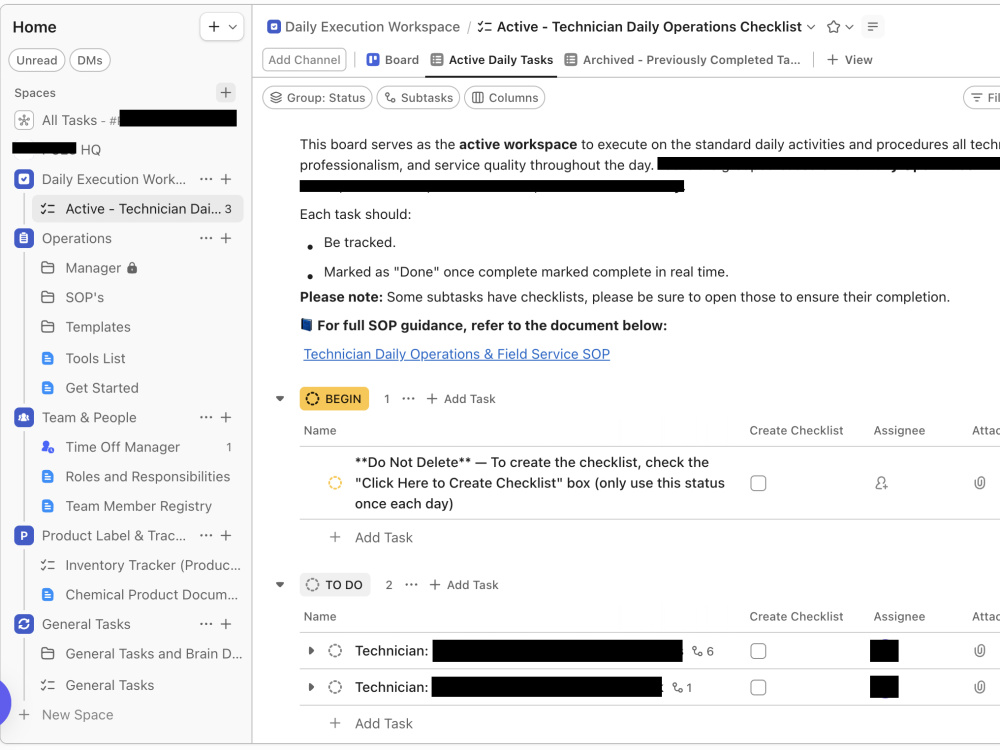Open dropdown next to favorite star
Viewport: 1000px width, 750px height.
[x=849, y=27]
